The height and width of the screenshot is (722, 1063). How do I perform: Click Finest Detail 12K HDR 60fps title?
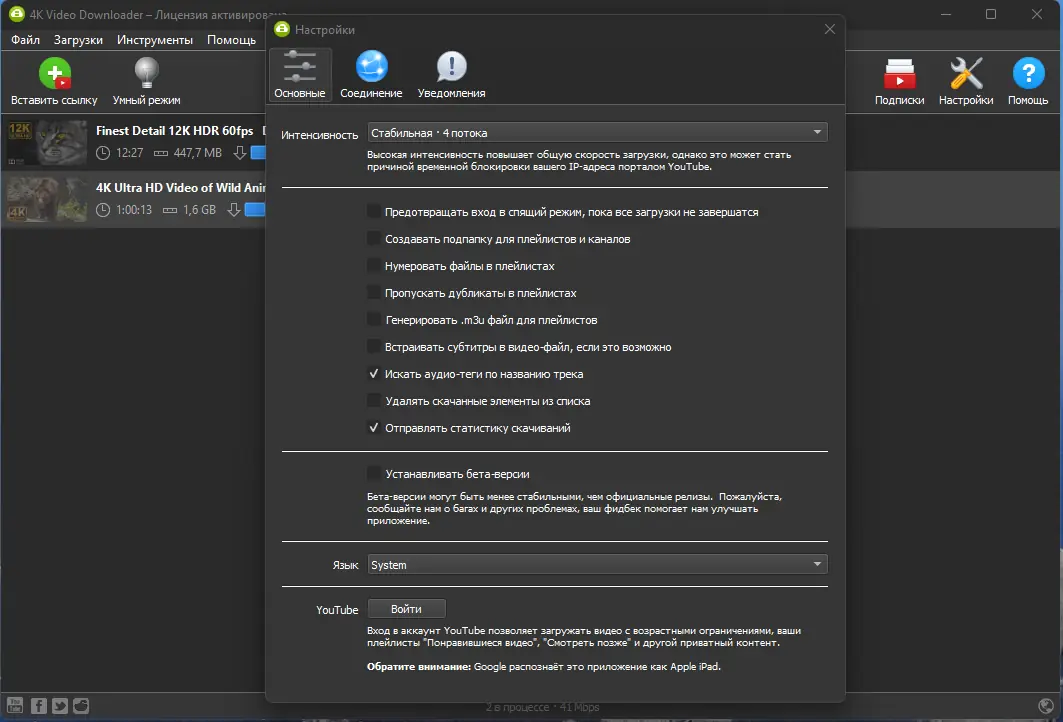174,131
